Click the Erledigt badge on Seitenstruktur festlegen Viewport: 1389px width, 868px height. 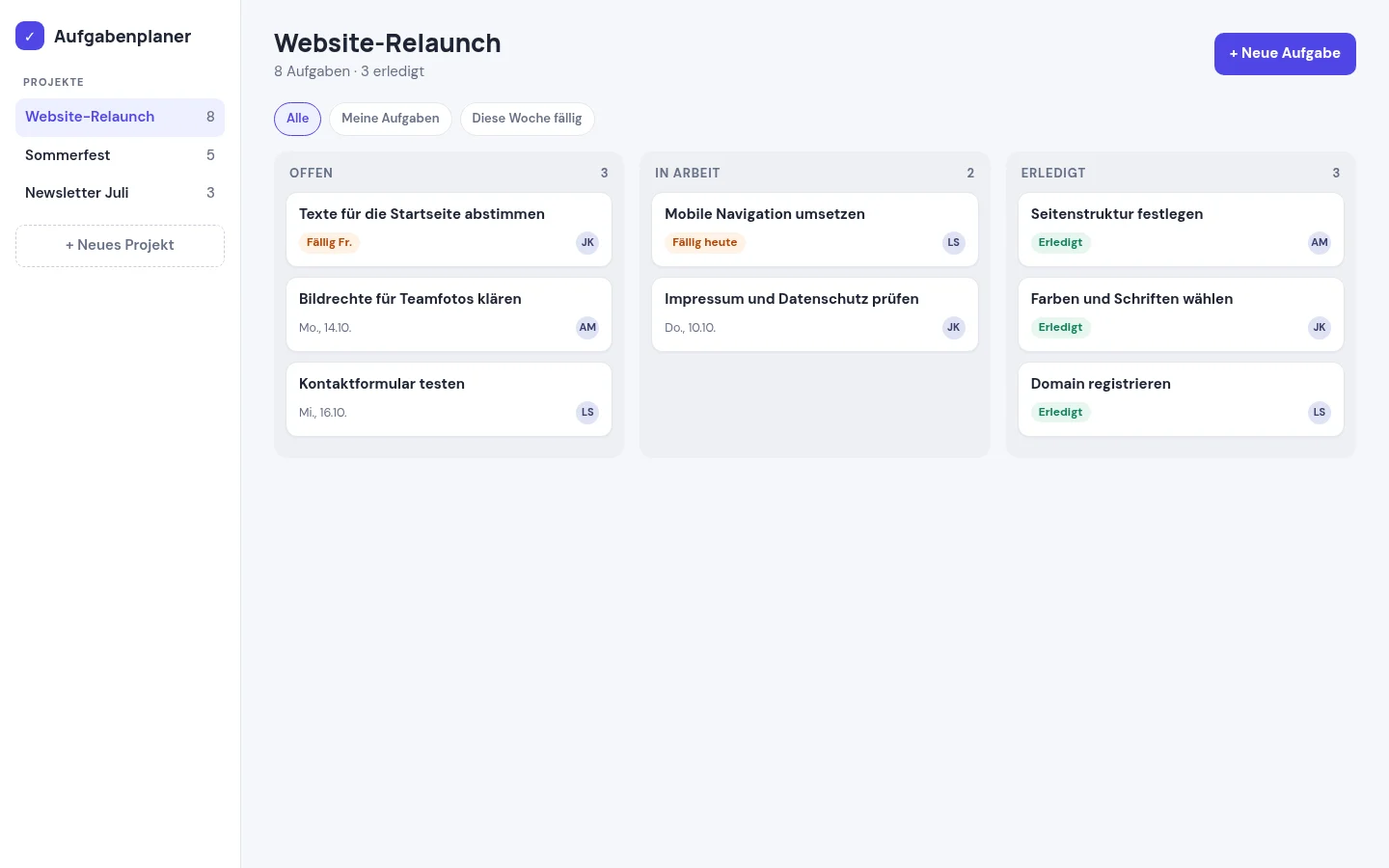[1060, 243]
